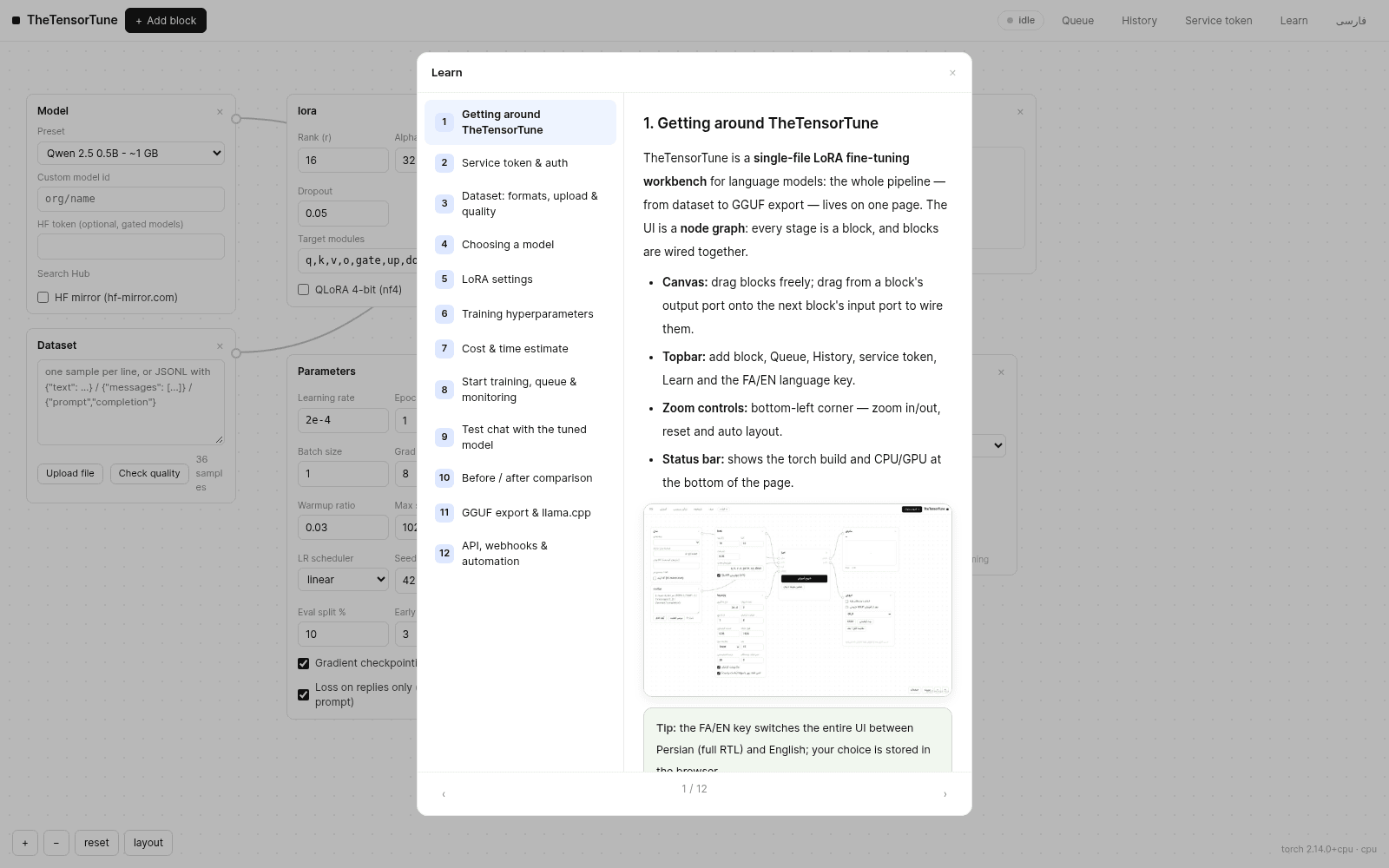1389x868 pixels.
Task: Click the Learning rate field
Action: [343, 420]
